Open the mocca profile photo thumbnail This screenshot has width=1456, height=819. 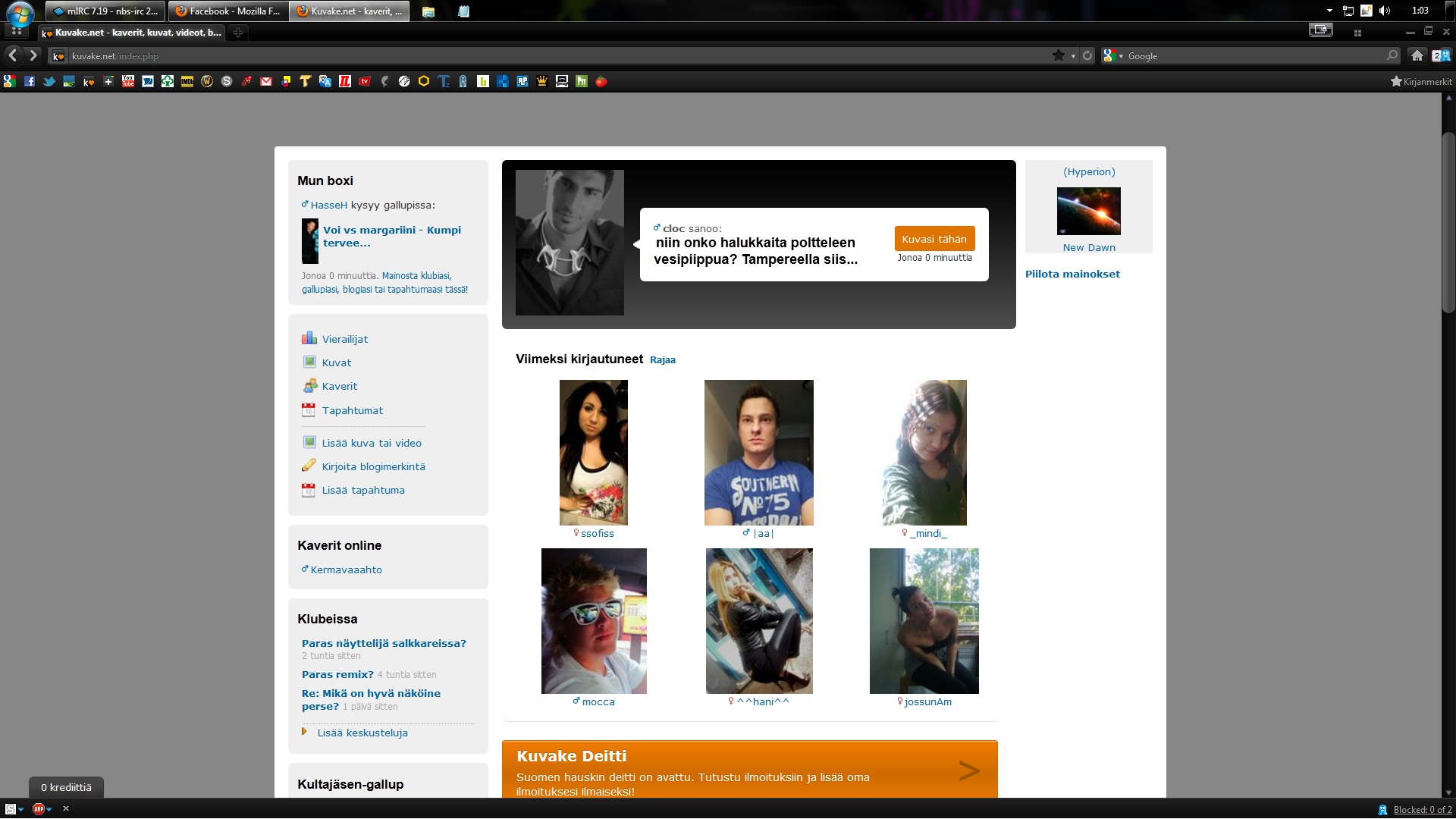[594, 620]
